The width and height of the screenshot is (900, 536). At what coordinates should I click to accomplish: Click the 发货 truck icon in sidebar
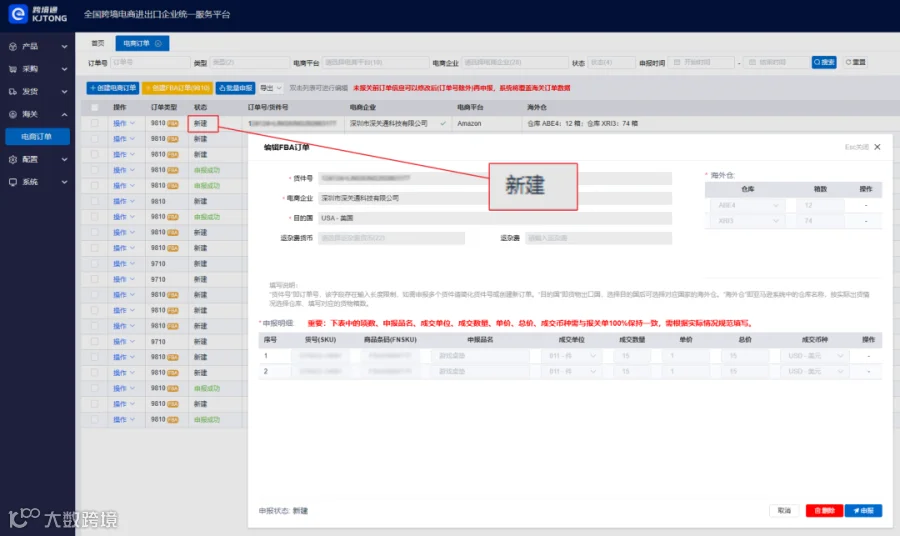click(x=13, y=91)
